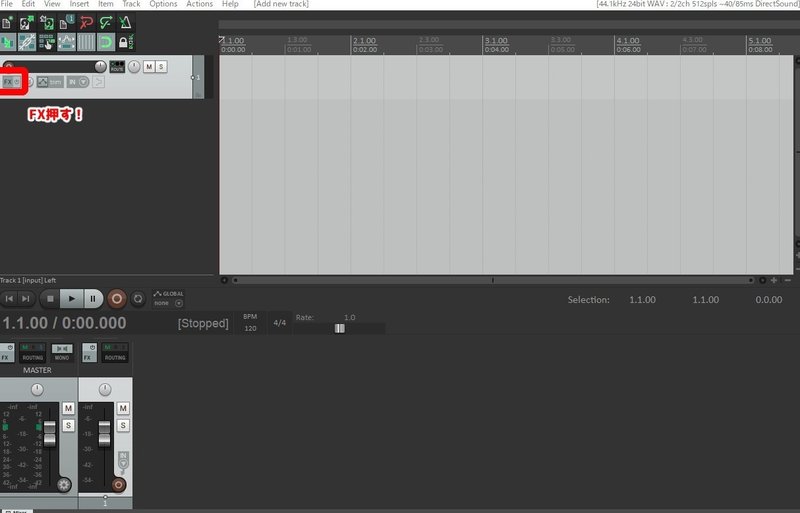Open the FX button on the Track 1 mixer strip
This screenshot has height=513, width=800.
[89, 353]
